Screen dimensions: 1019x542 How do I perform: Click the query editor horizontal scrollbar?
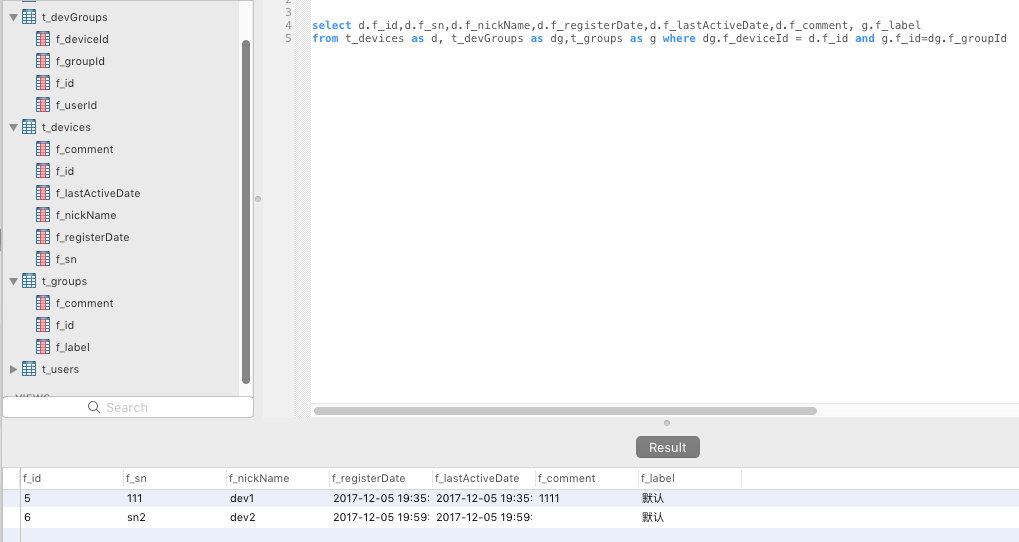(x=565, y=410)
